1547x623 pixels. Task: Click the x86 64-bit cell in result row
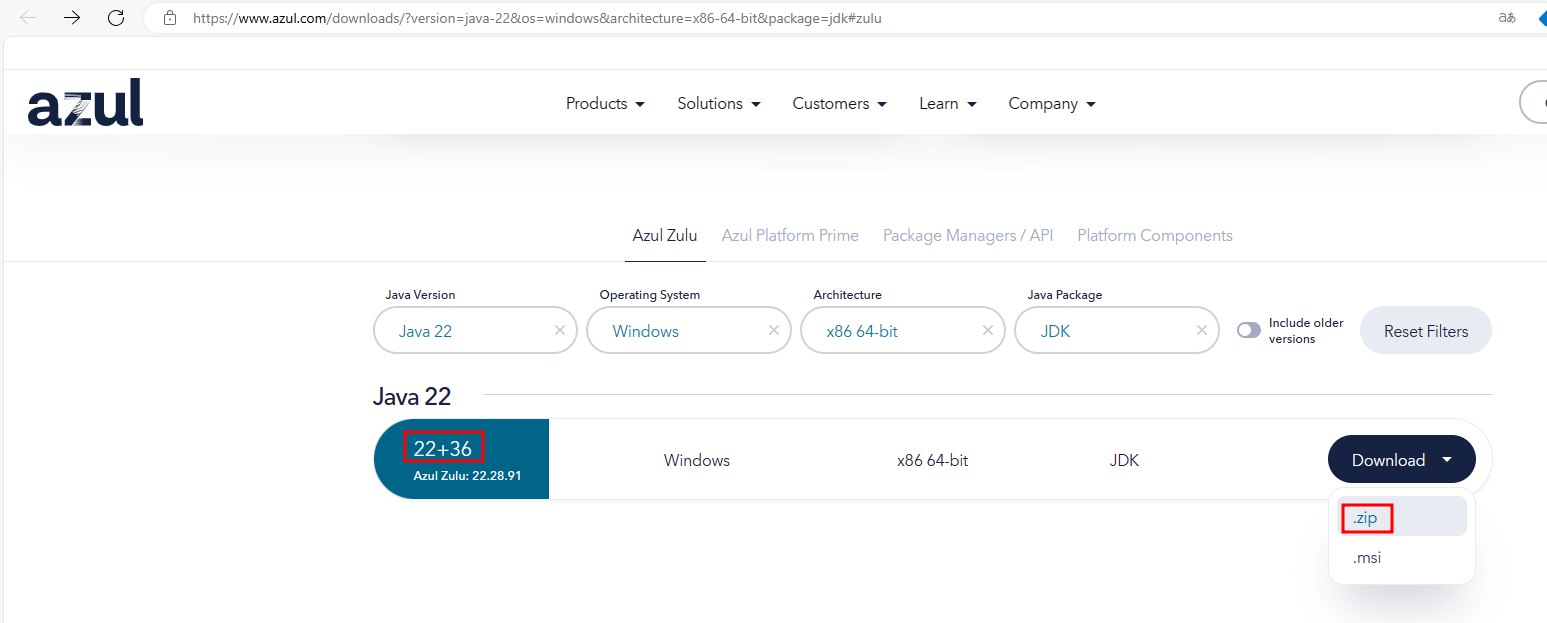point(932,460)
